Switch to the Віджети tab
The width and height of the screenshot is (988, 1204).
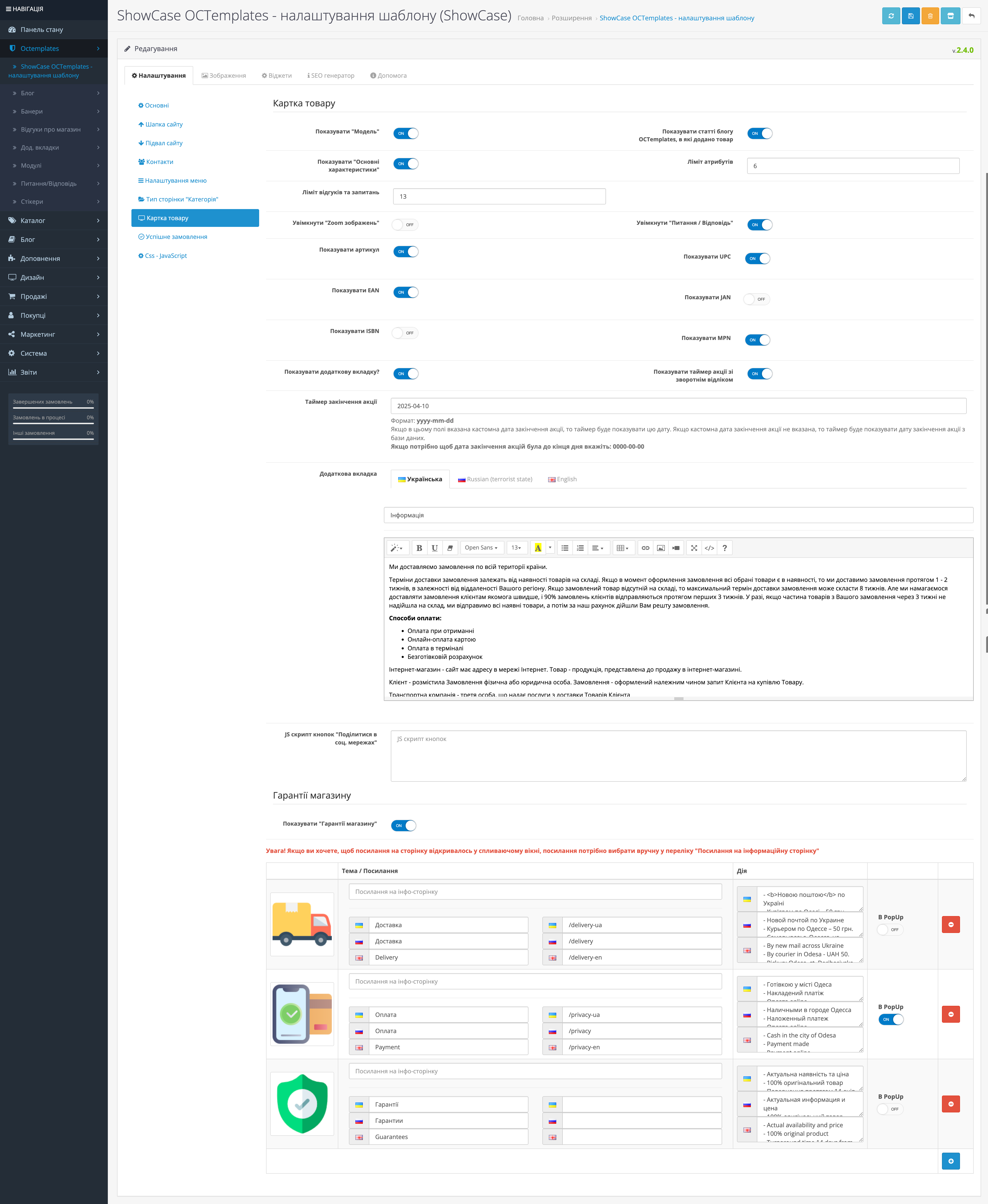click(277, 76)
